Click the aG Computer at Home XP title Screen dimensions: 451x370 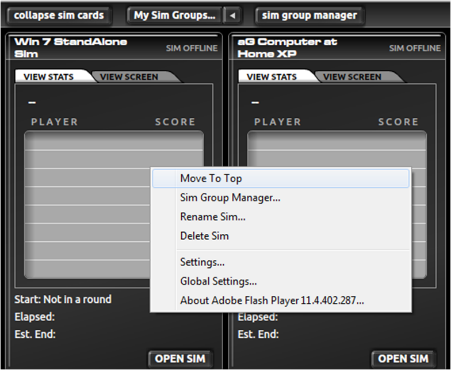[x=287, y=48]
